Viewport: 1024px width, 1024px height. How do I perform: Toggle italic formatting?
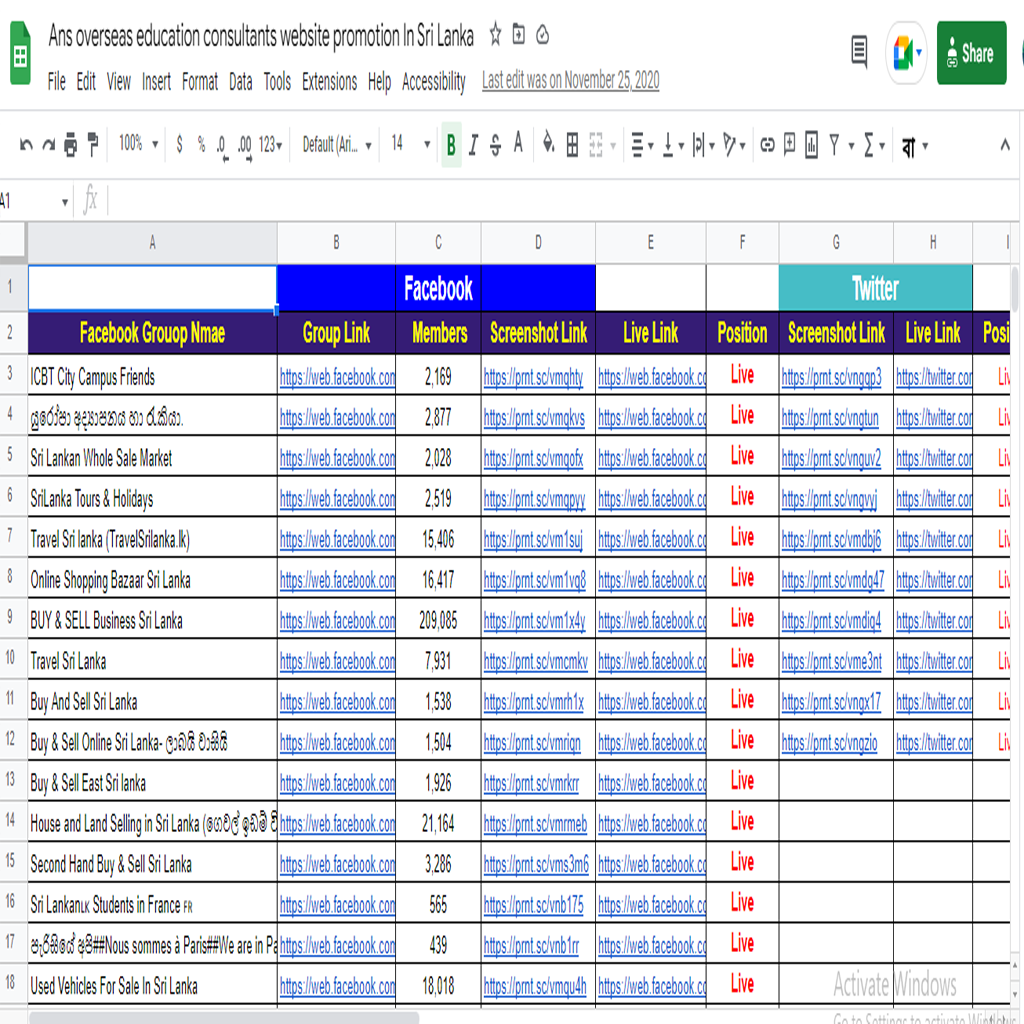(473, 144)
